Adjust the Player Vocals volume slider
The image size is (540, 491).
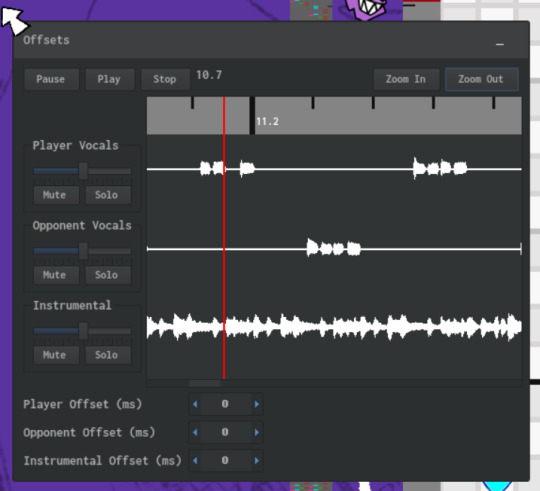point(82,171)
